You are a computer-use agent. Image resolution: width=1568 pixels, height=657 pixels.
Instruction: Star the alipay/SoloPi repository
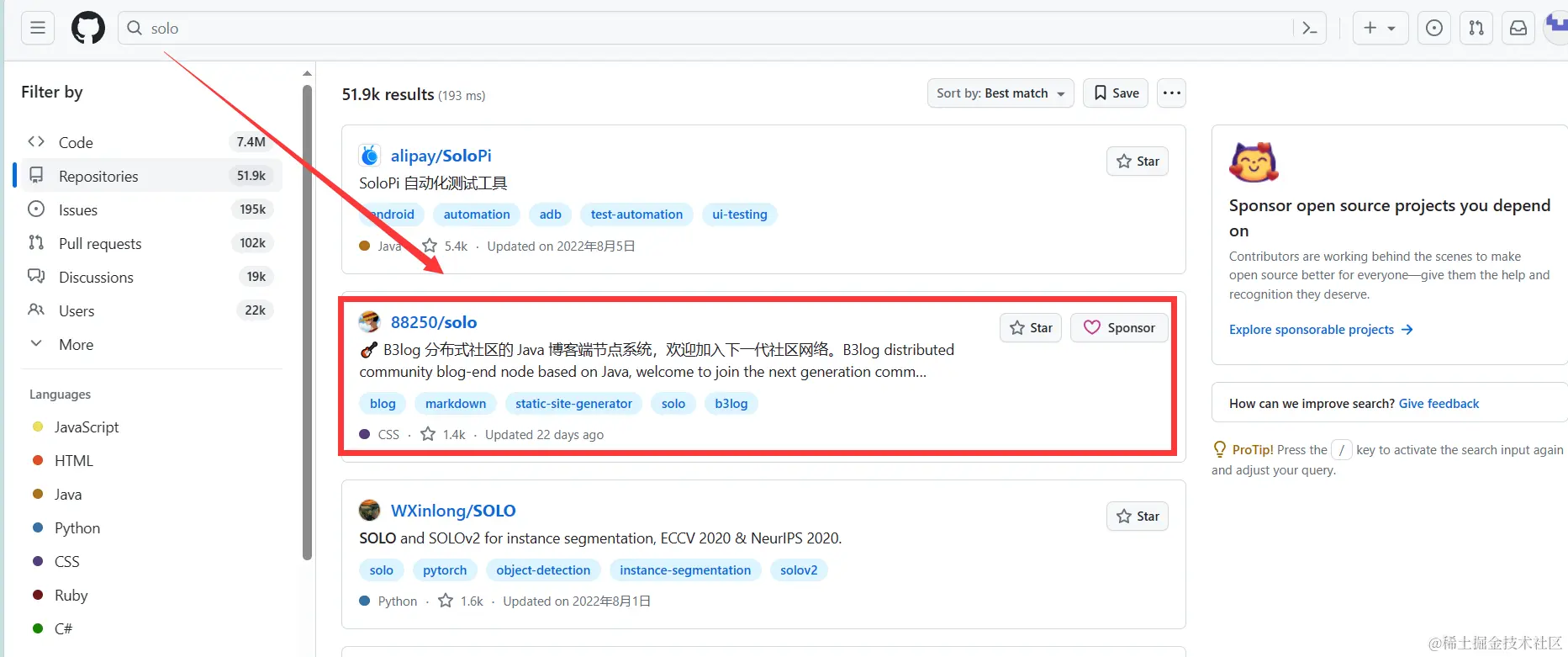[x=1138, y=162]
